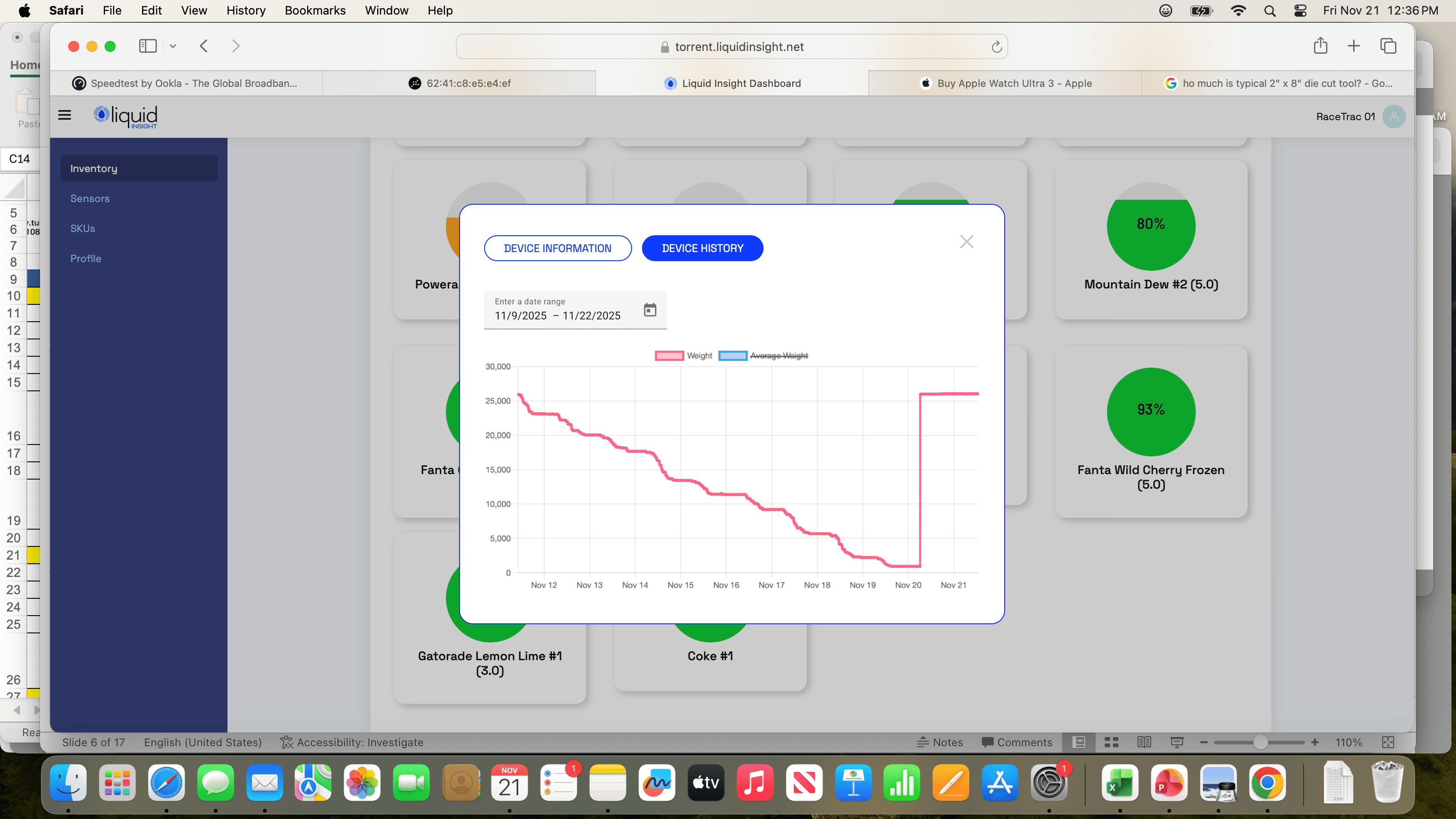Open the Fanta Wild Cherry Frozen card

tap(1151, 432)
